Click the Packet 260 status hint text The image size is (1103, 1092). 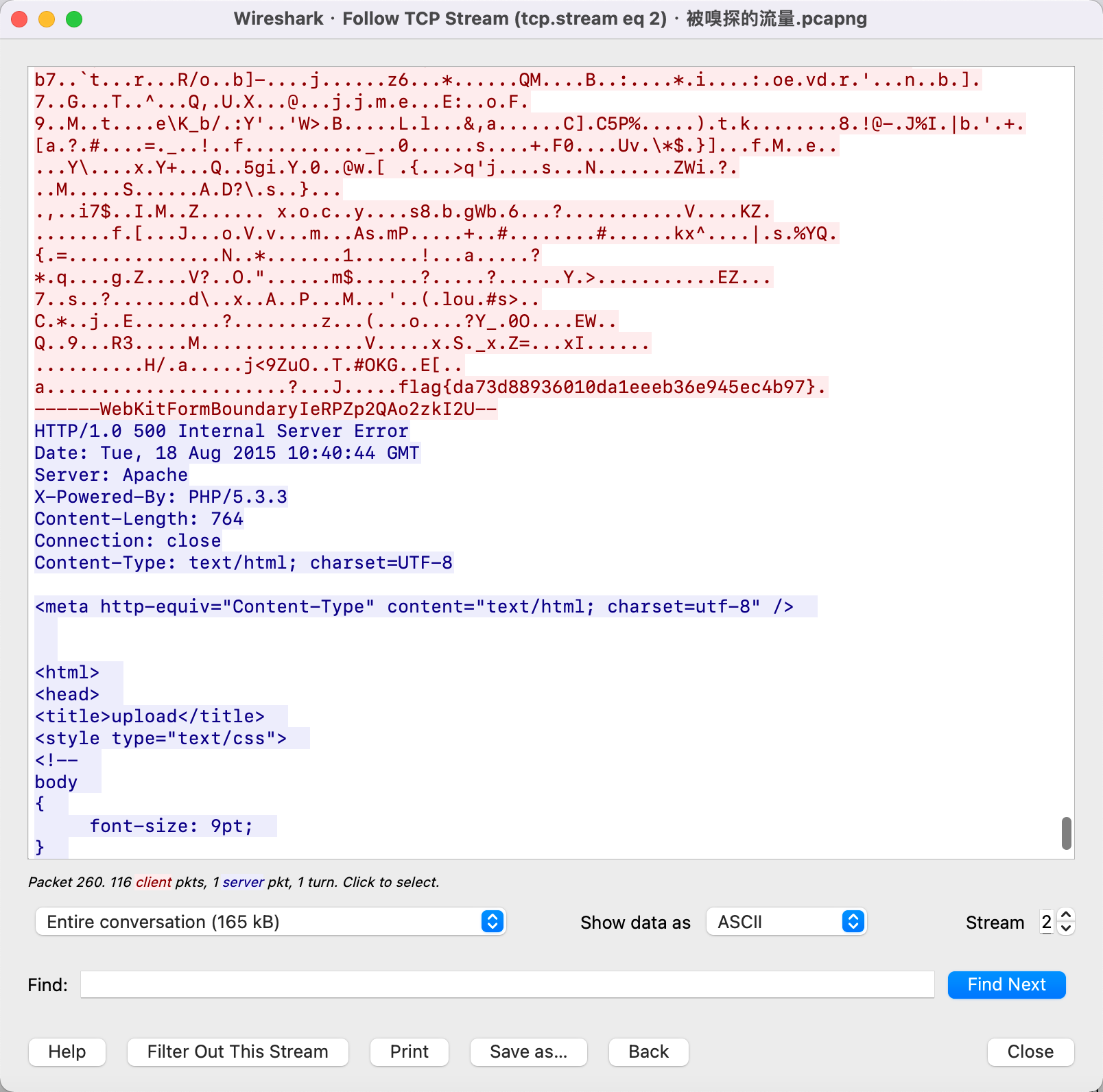[233, 882]
